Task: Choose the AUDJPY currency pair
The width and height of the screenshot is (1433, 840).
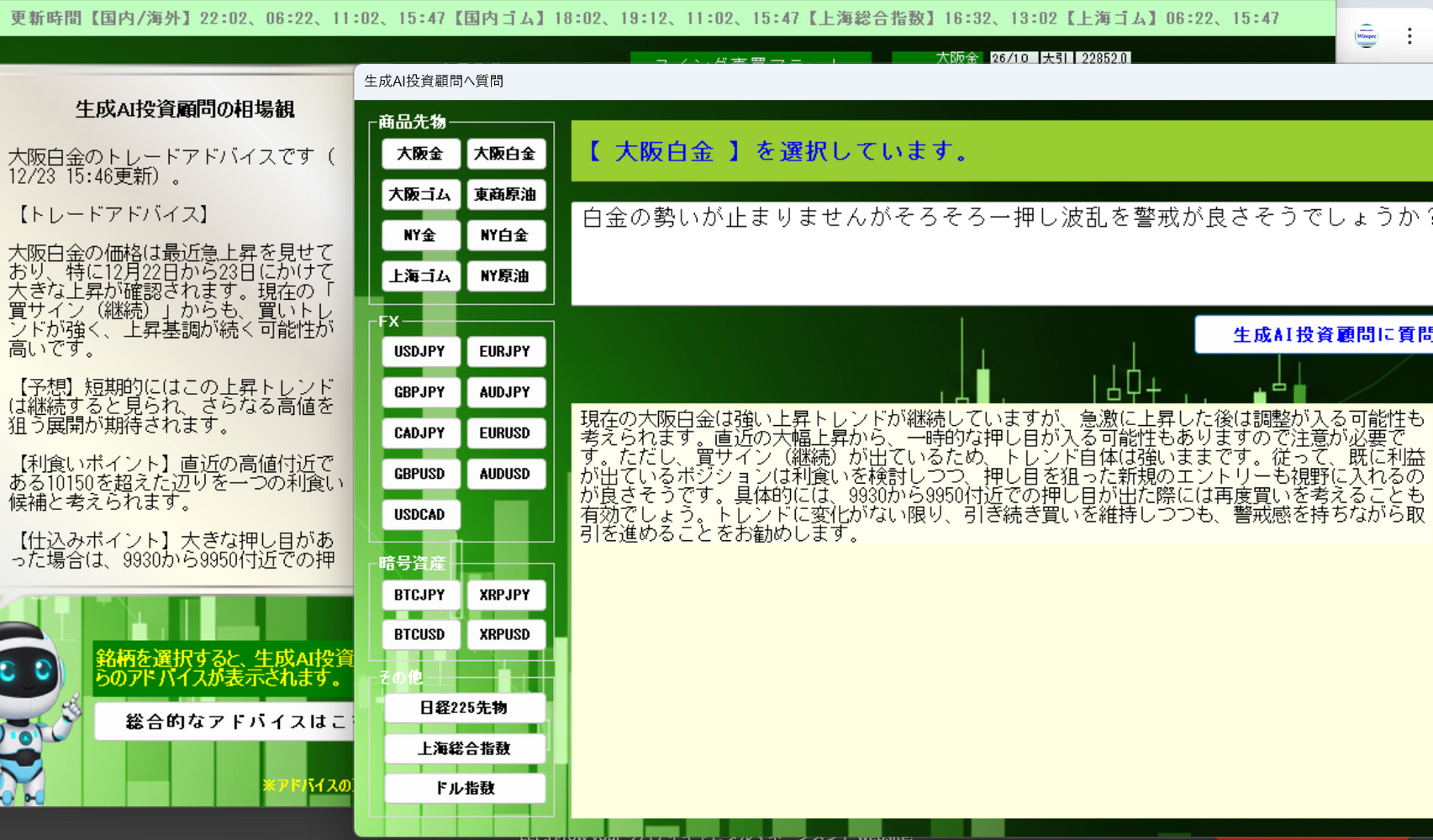Action: coord(505,392)
